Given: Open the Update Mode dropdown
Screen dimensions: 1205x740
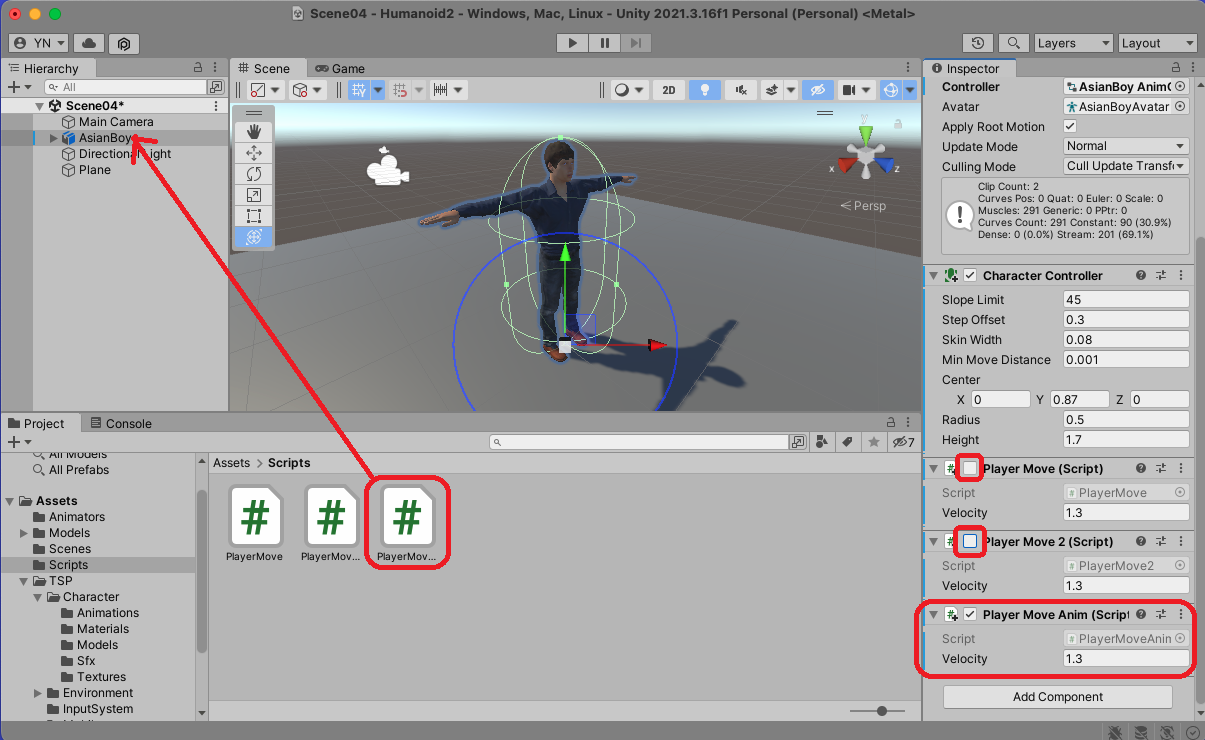Looking at the screenshot, I should coord(1125,146).
